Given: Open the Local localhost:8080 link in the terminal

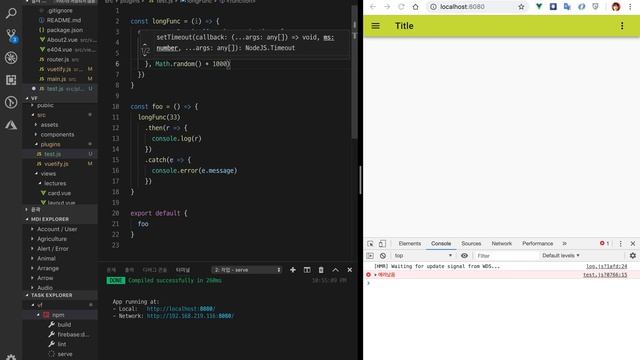Looking at the screenshot, I should (x=180, y=309).
